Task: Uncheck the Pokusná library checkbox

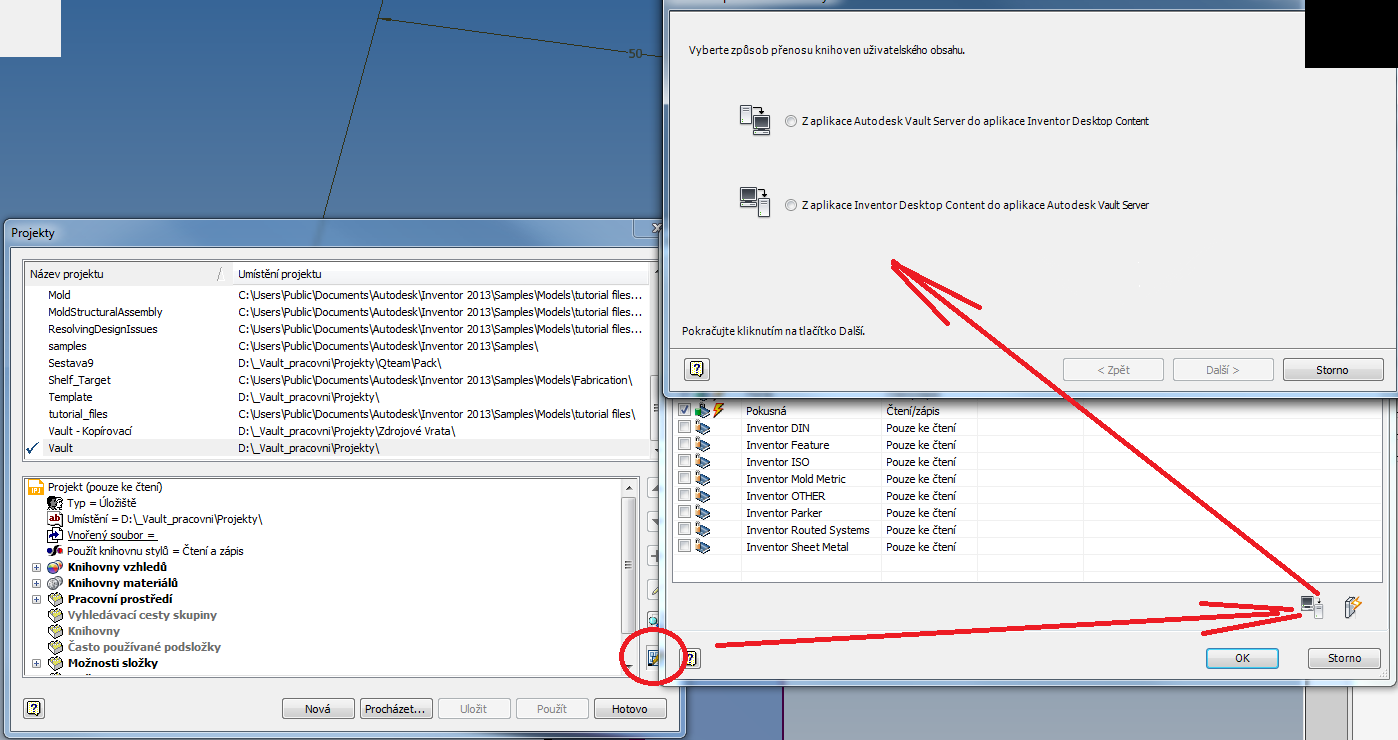Action: coord(684,410)
